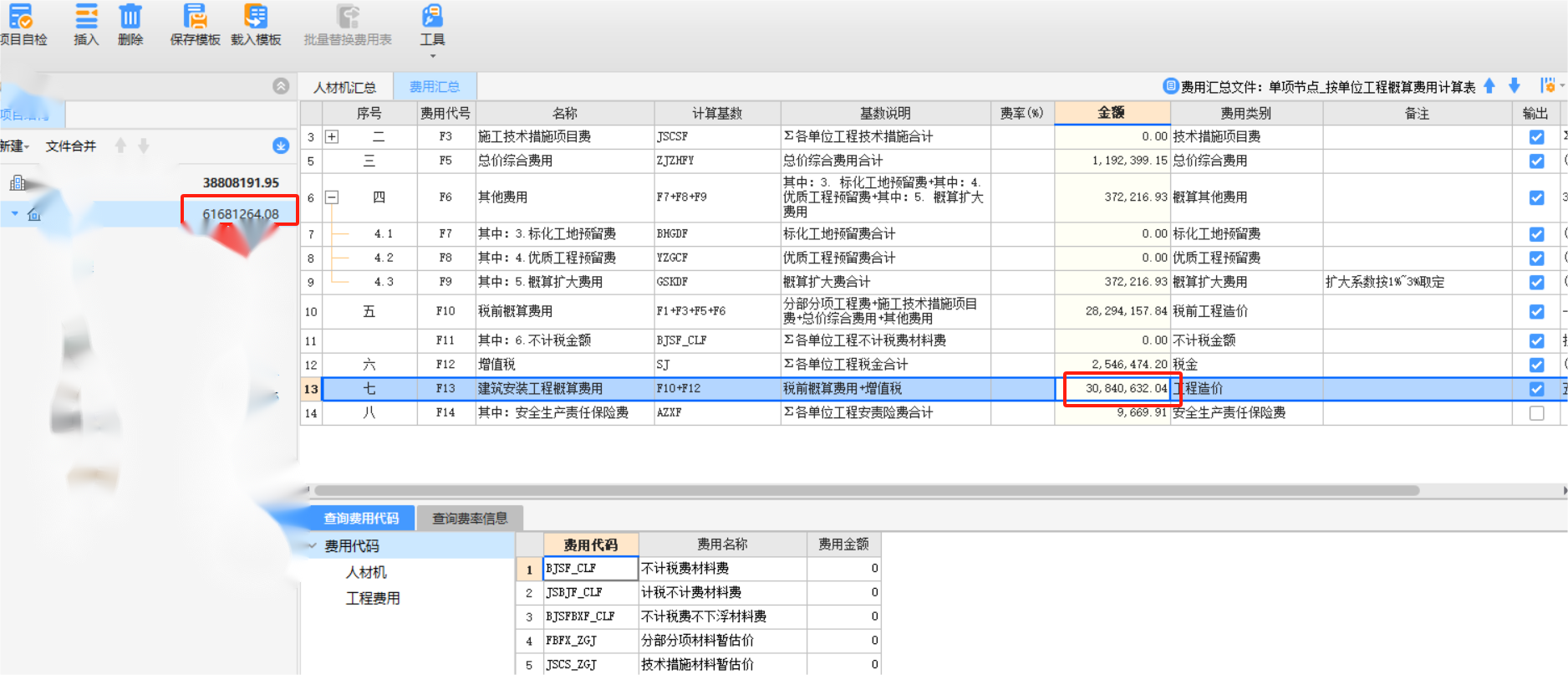Toggle 输出 checkbox for 增值税 row
Screen dimensions: 1568x675
pyautogui.click(x=1536, y=365)
